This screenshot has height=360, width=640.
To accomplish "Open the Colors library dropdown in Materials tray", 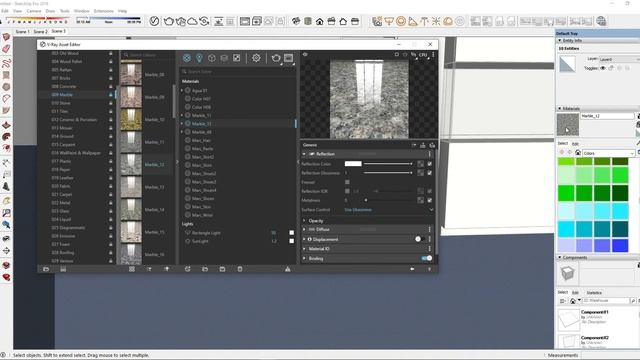I will pyautogui.click(x=608, y=153).
